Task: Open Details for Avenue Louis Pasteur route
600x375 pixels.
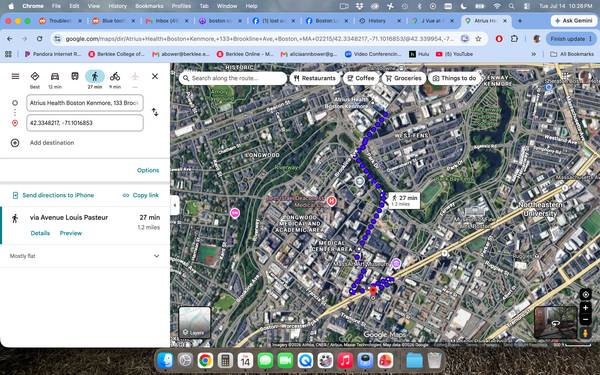Action: coord(40,233)
